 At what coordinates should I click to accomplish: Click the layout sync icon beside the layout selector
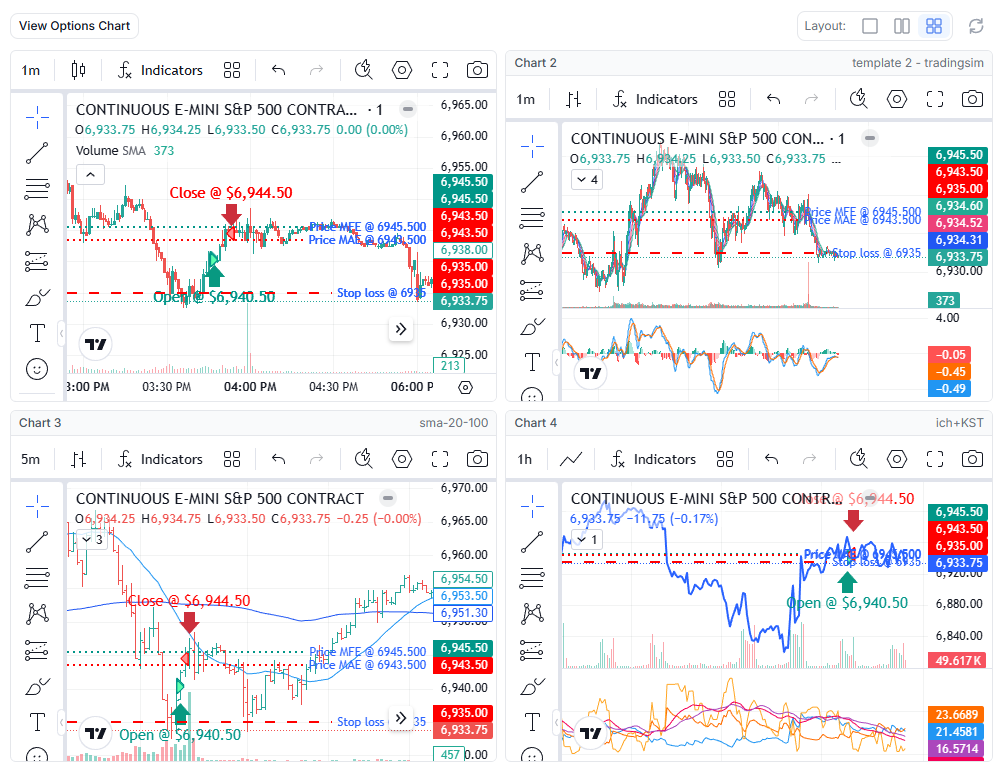(976, 26)
